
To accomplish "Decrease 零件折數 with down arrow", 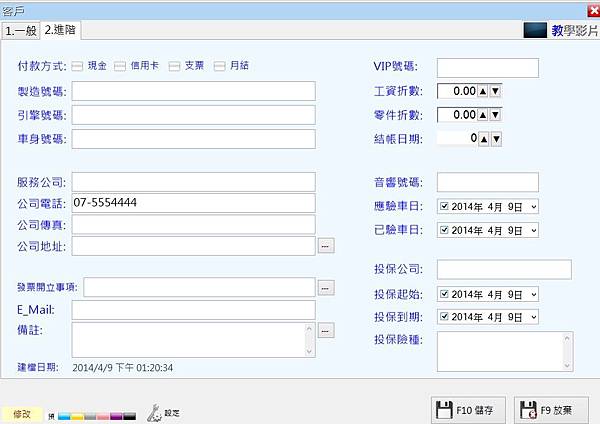I will (x=496, y=115).
